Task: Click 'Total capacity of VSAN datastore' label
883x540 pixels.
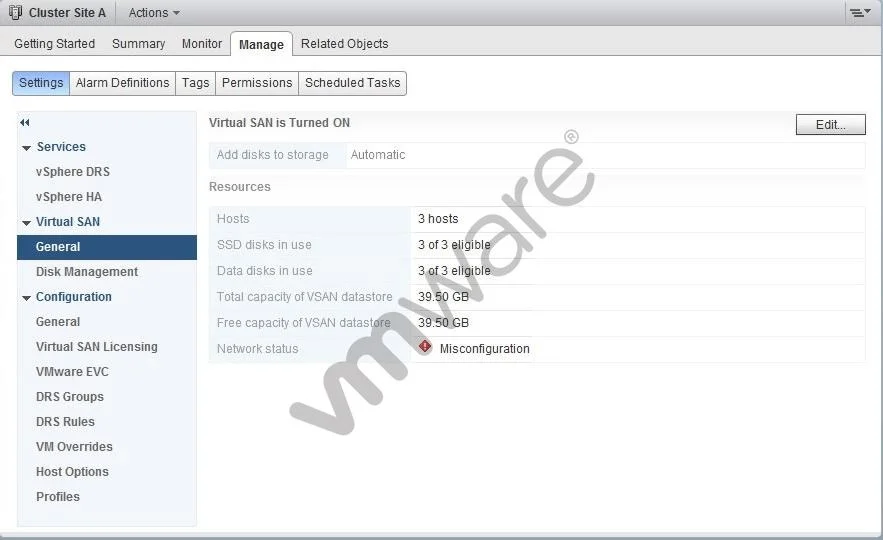Action: tap(305, 297)
